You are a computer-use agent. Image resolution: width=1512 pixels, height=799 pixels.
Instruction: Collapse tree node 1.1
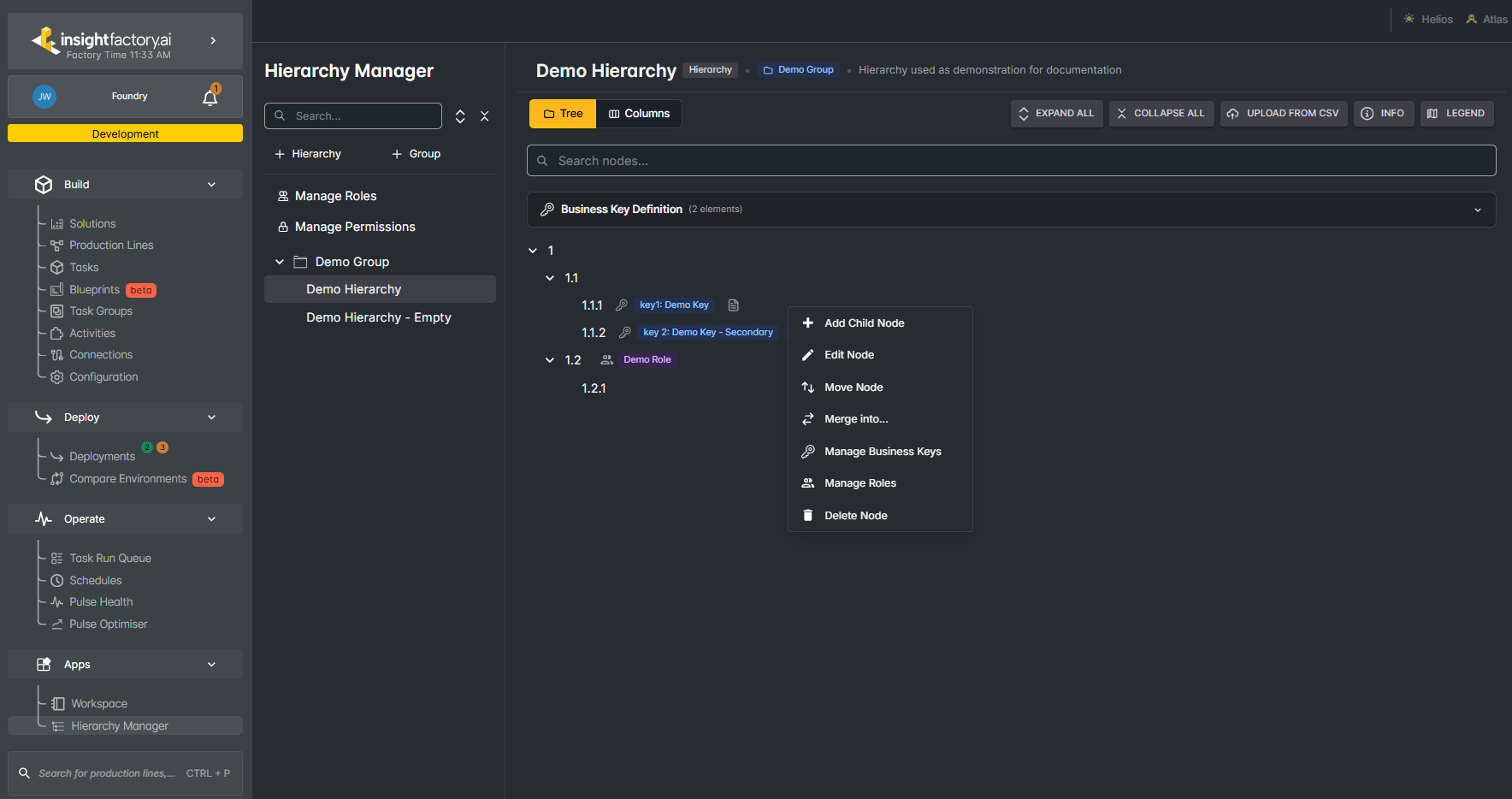click(x=550, y=278)
